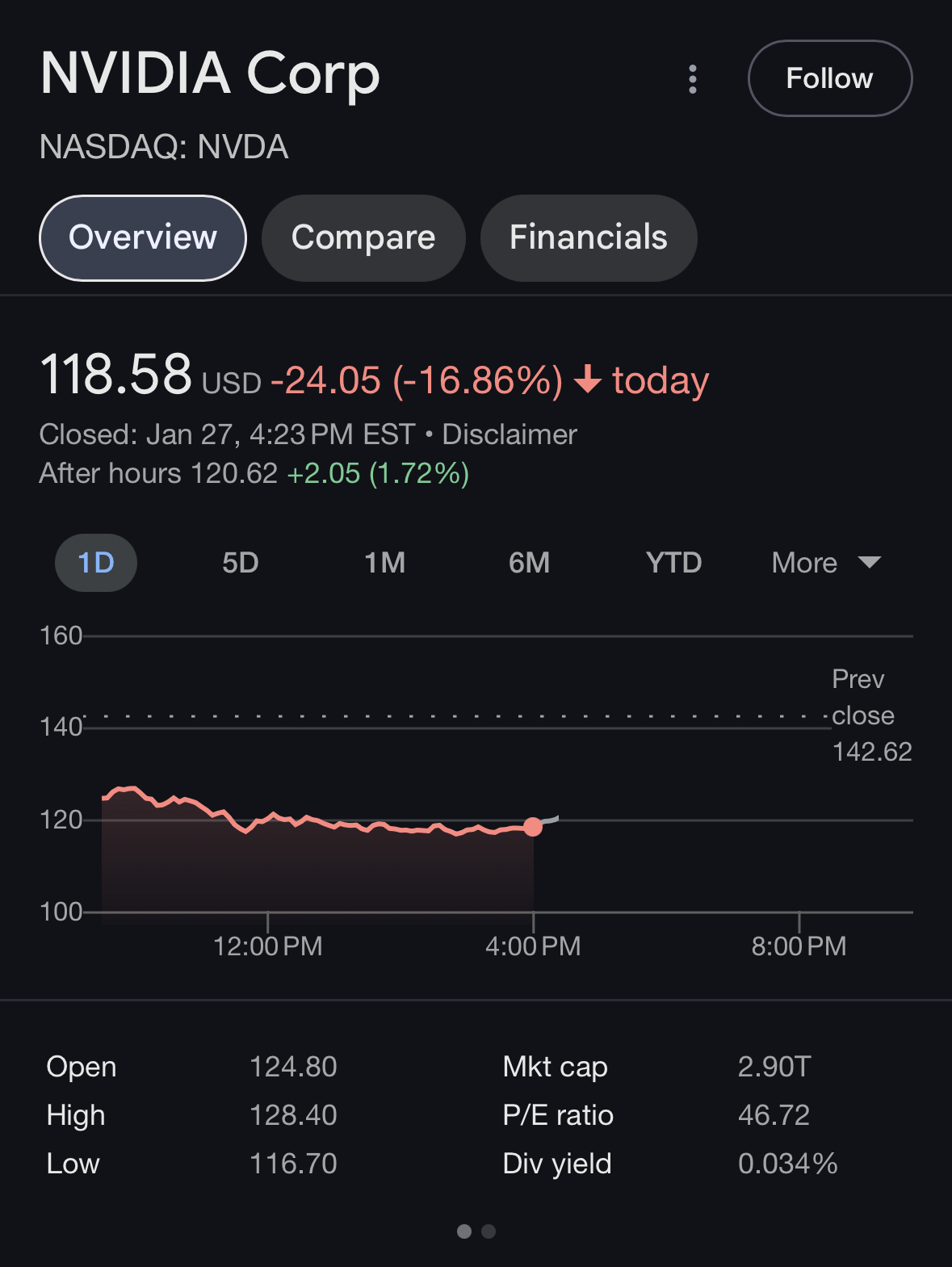Switch to the Overview tab
Image resolution: width=952 pixels, height=1267 pixels.
click(x=143, y=237)
